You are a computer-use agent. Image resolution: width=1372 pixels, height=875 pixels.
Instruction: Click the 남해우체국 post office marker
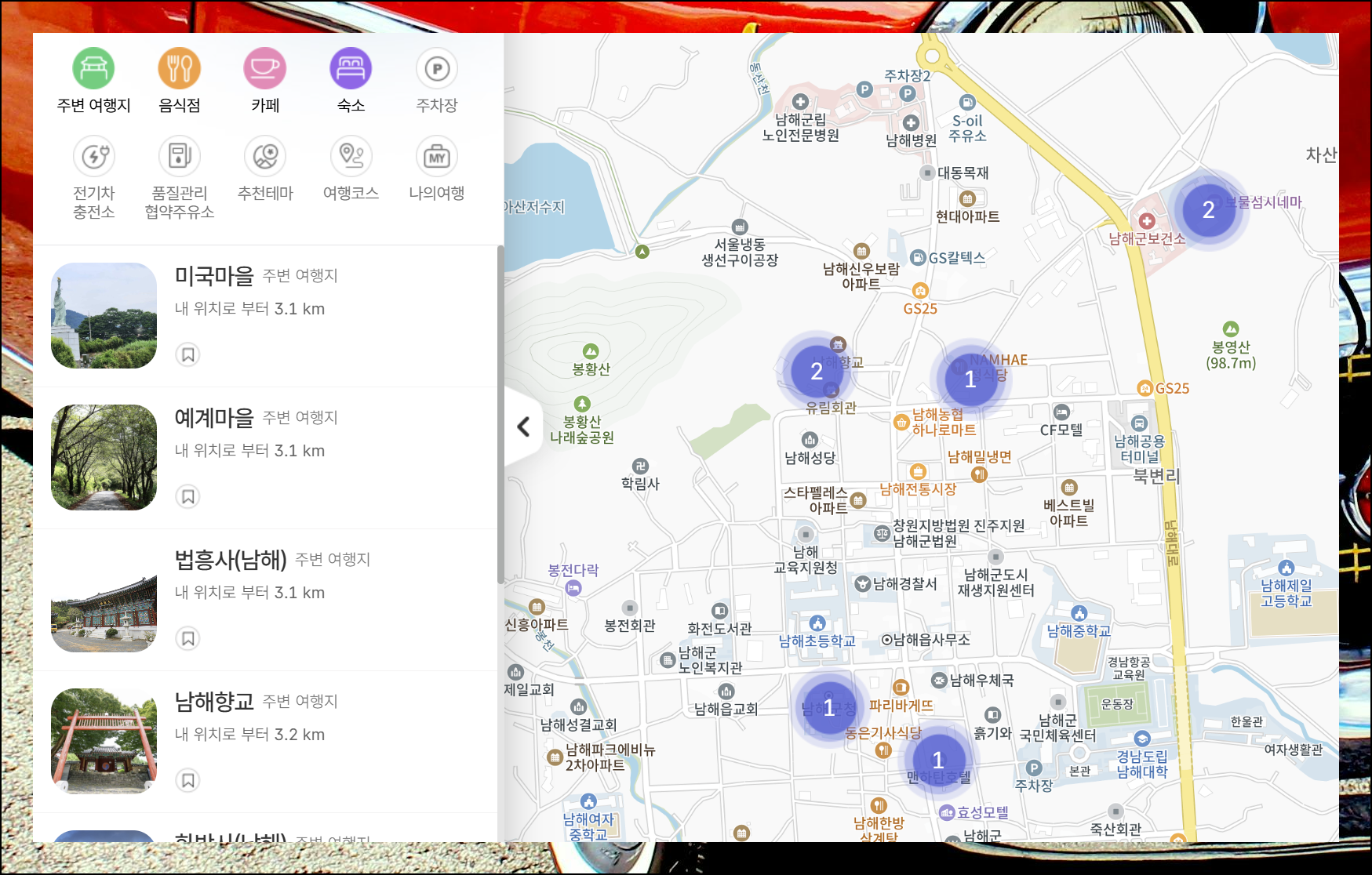[x=939, y=680]
